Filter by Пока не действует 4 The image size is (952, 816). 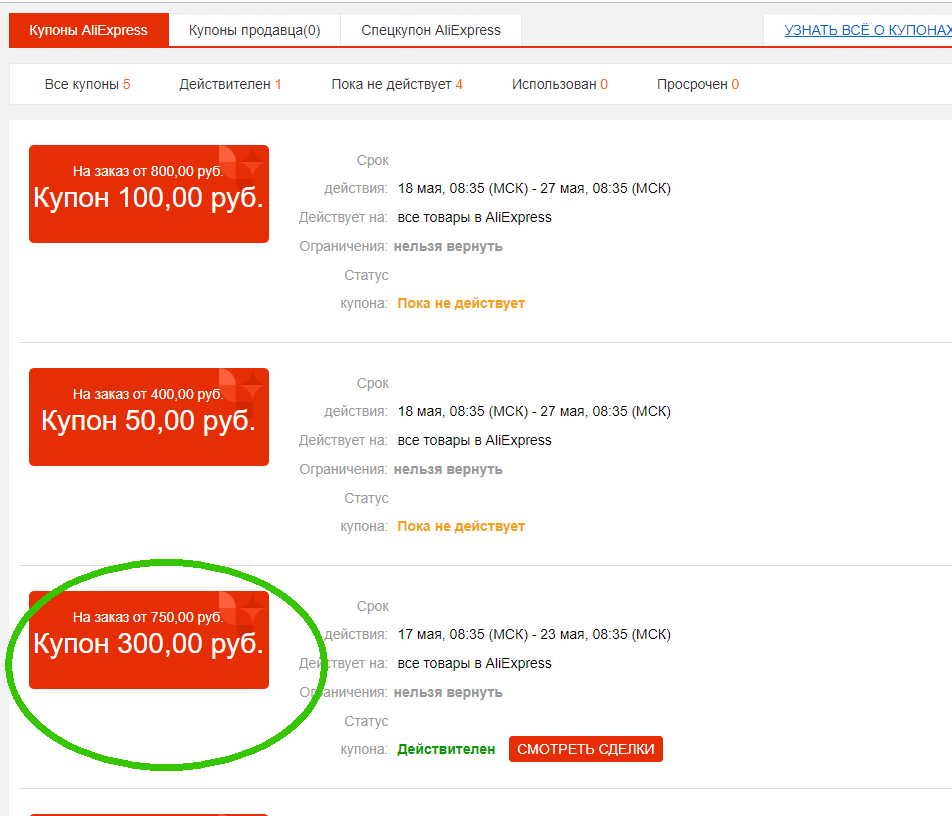point(397,84)
